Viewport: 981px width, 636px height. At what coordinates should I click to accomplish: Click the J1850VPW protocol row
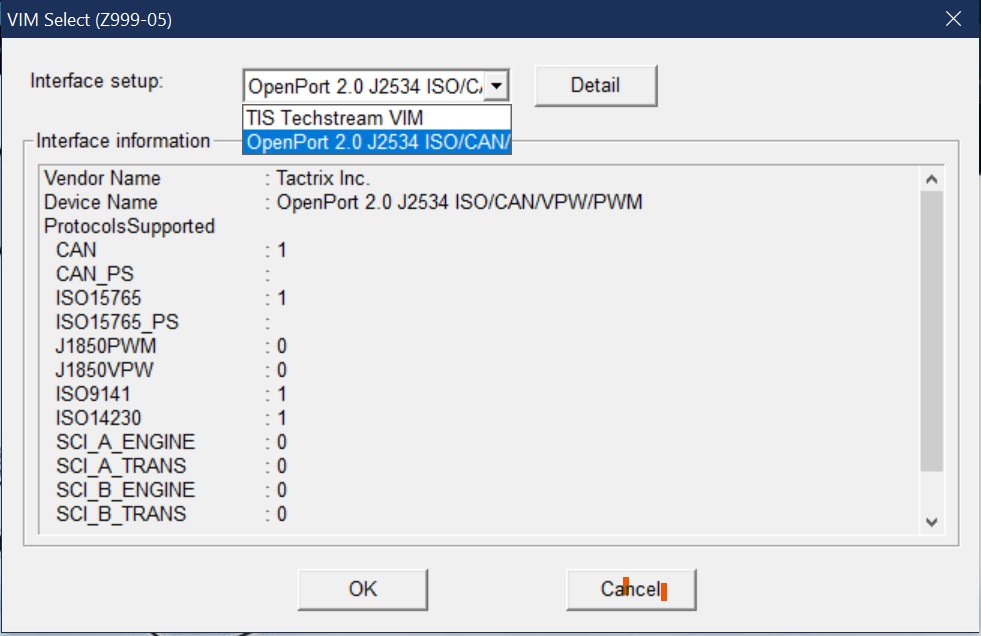coord(104,370)
